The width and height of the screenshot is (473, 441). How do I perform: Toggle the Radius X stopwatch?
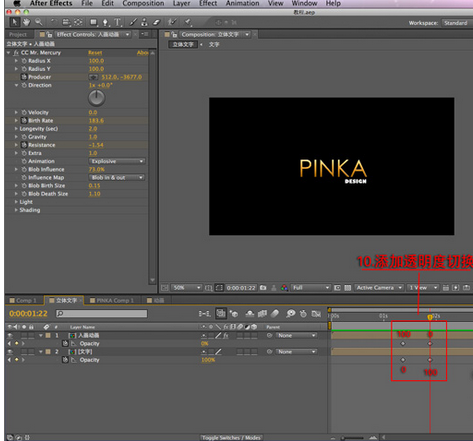[x=24, y=61]
